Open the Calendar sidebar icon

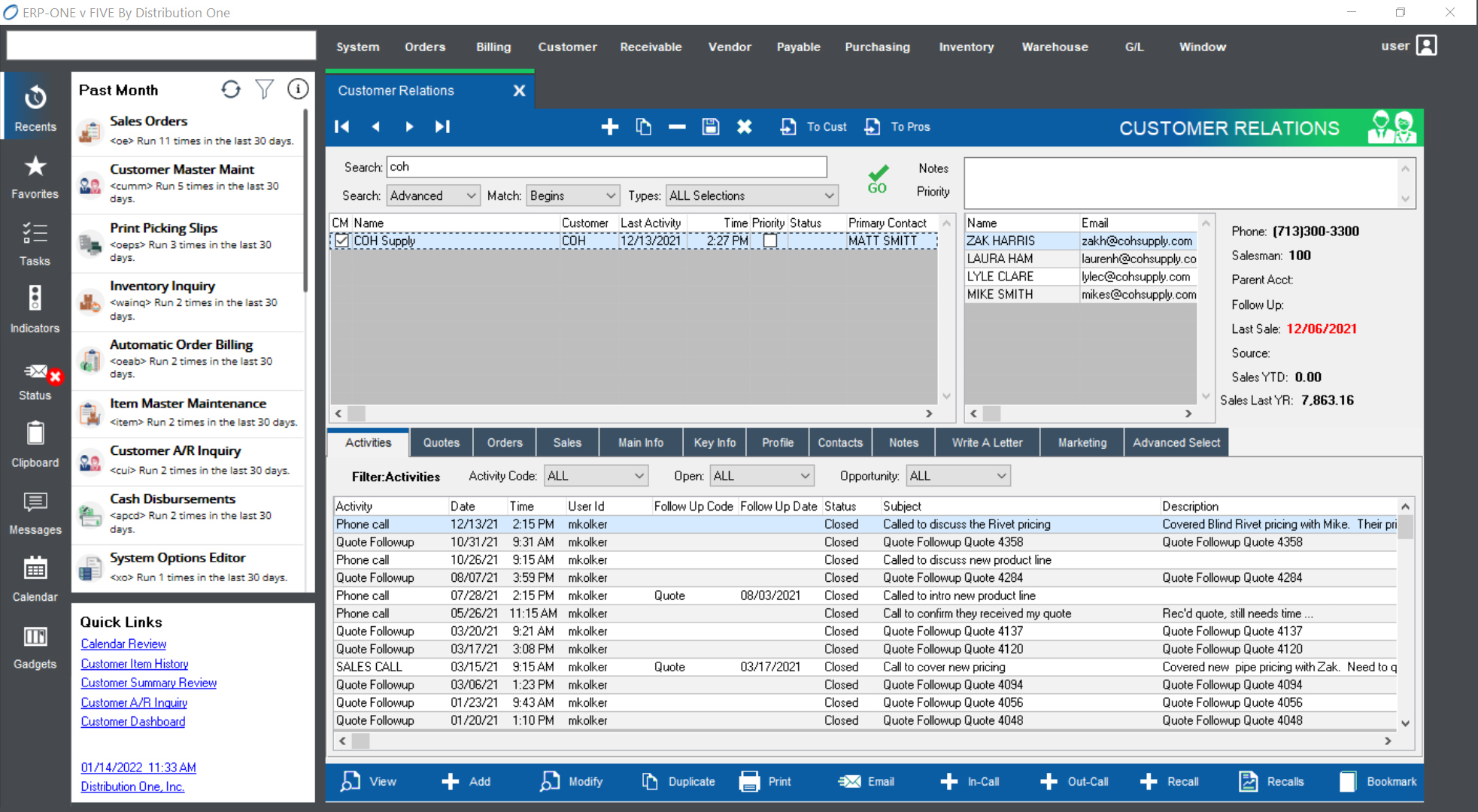point(35,577)
